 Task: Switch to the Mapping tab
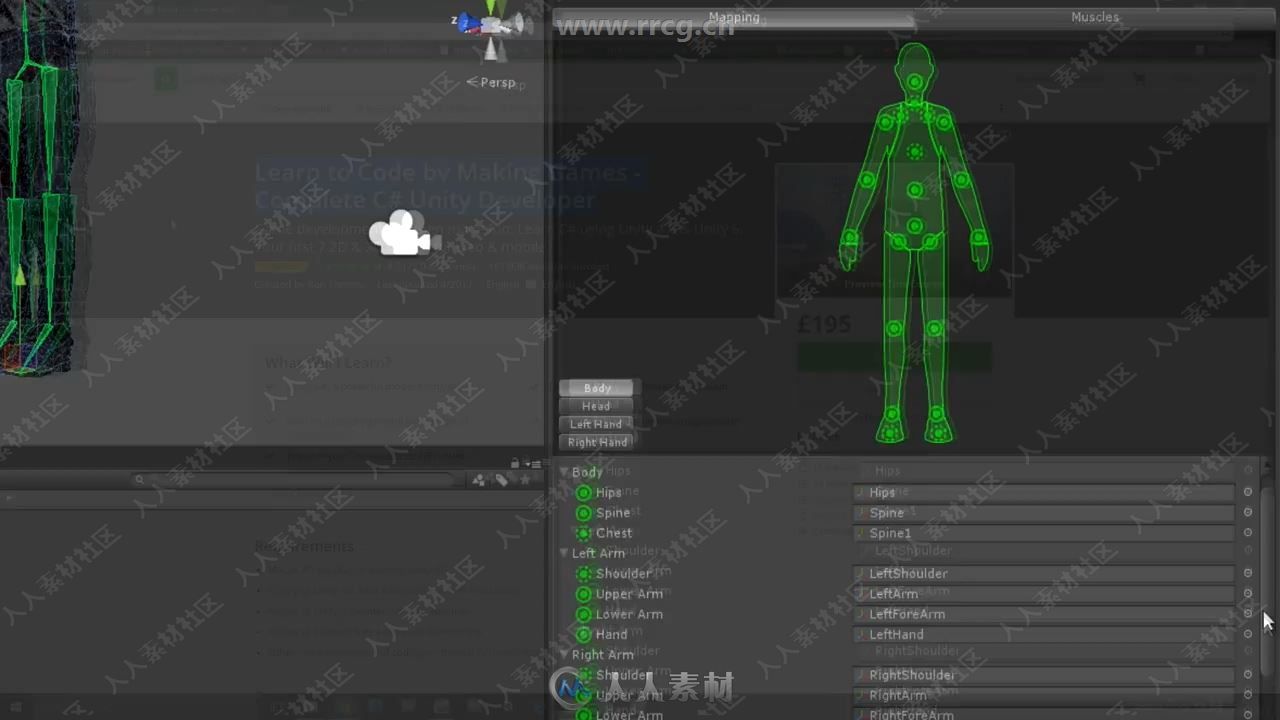pos(734,17)
